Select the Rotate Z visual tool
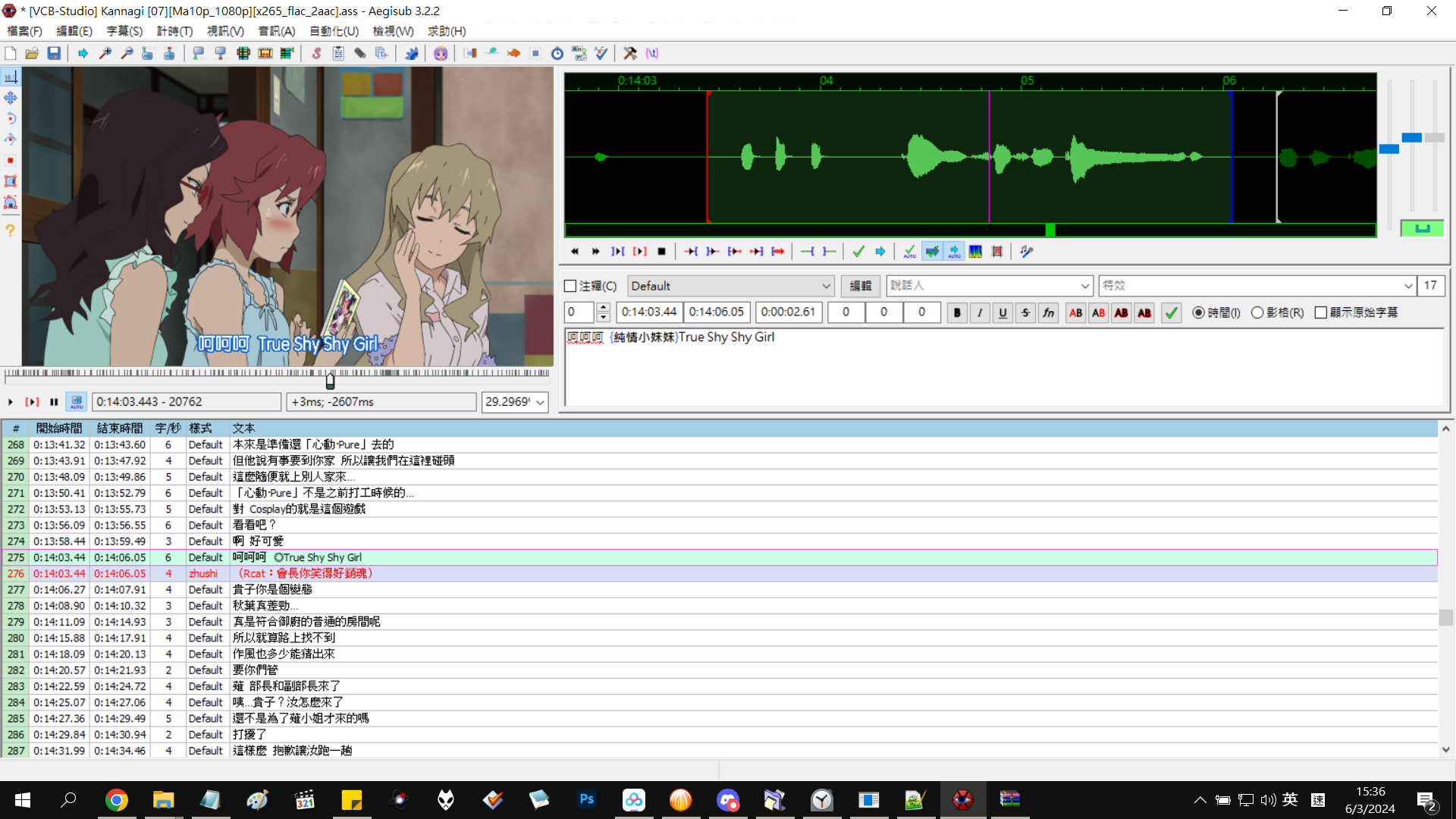 pos(11,118)
